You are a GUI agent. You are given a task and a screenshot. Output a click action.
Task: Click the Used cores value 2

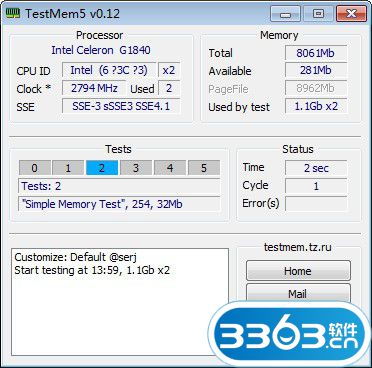pyautogui.click(x=169, y=88)
